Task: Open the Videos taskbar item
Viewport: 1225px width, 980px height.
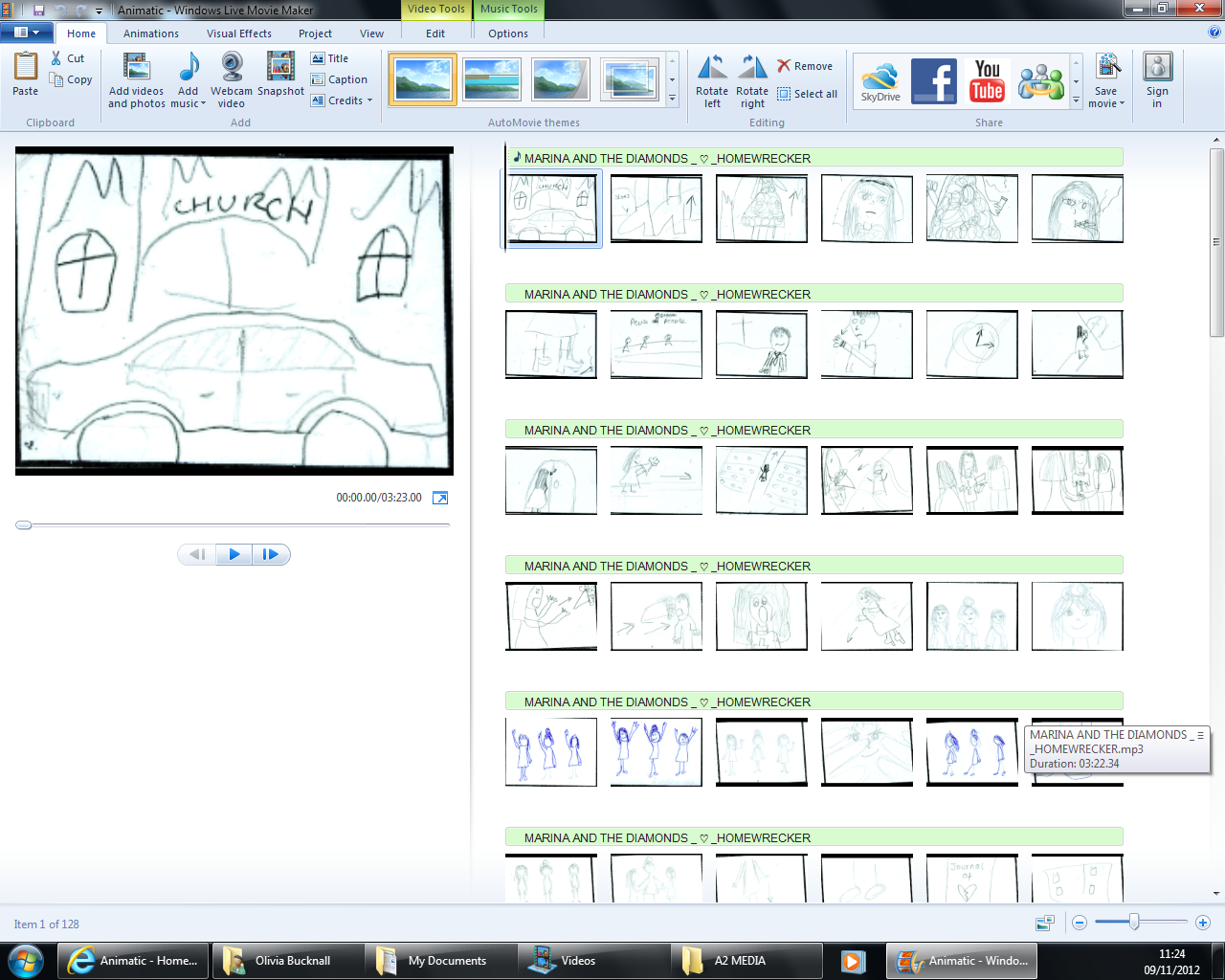Action: [593, 961]
